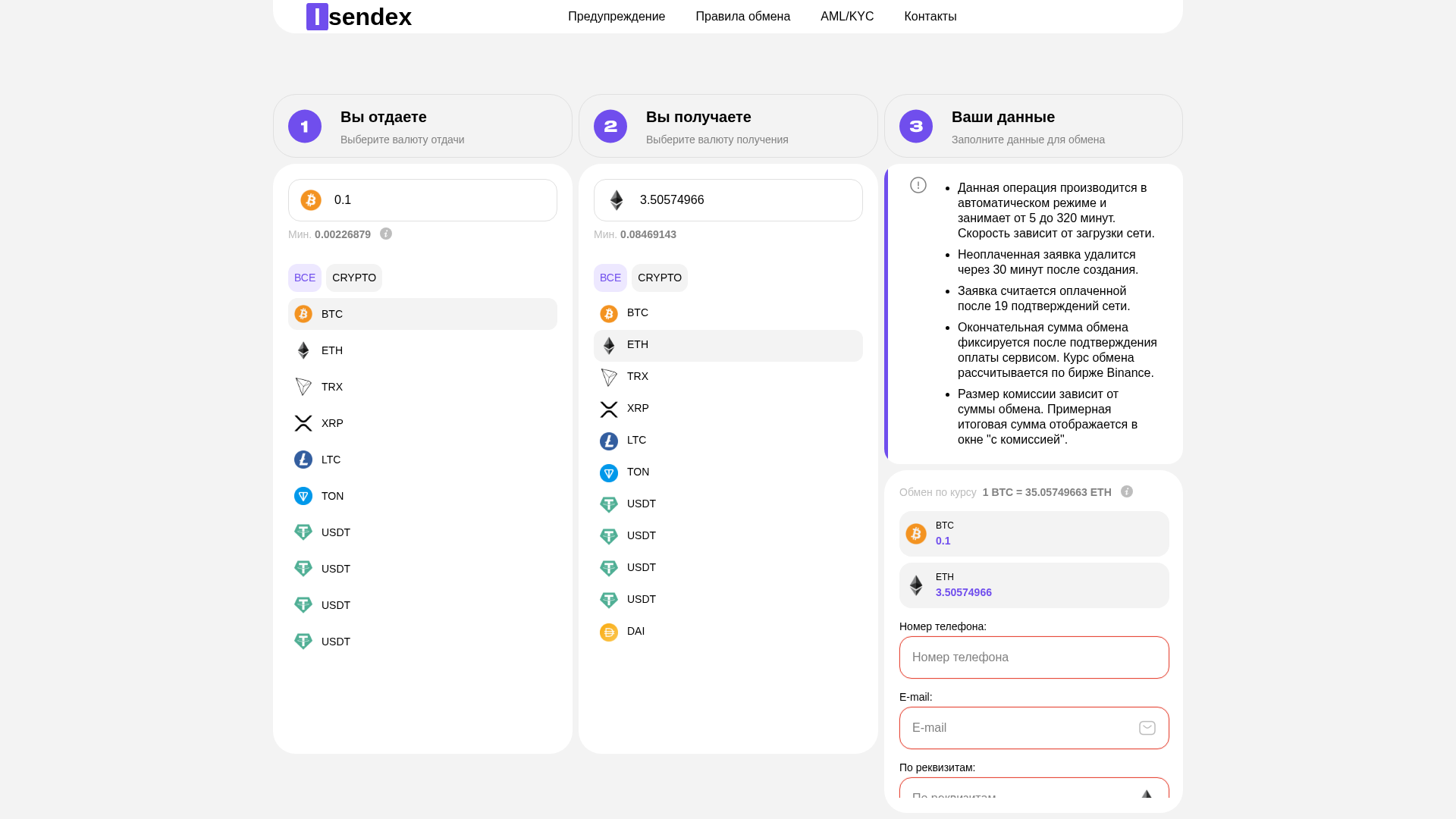Select ВСЕ tab in Вы отдаете column
The height and width of the screenshot is (819, 1456).
click(305, 278)
